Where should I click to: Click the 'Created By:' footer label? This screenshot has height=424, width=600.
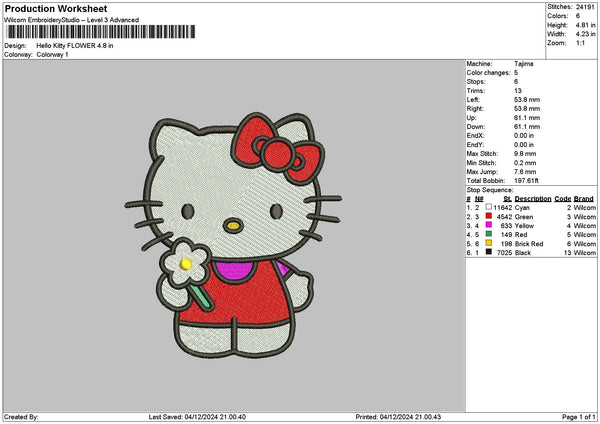click(x=21, y=417)
